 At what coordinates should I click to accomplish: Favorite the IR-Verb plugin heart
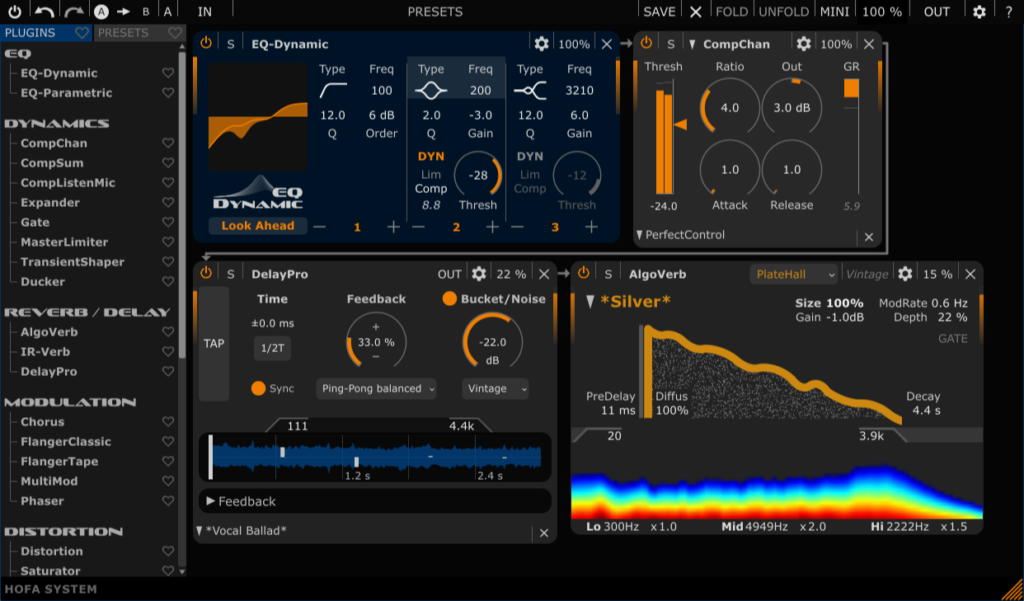pos(168,351)
